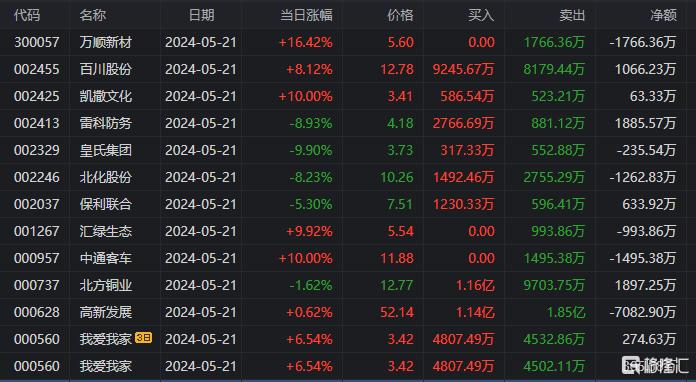Open the 皇氏集团 stock name
Image resolution: width=696 pixels, height=382 pixels.
pos(106,150)
